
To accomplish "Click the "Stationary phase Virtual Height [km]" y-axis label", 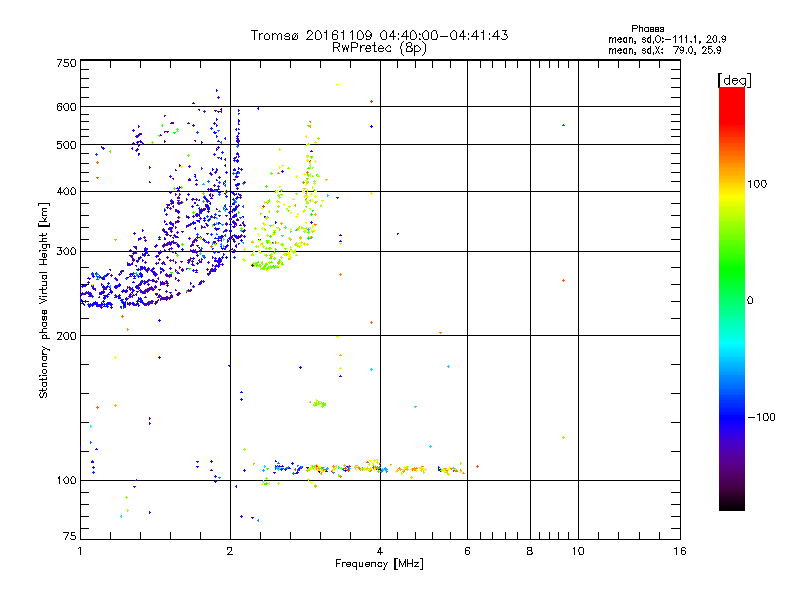I will click(44, 301).
